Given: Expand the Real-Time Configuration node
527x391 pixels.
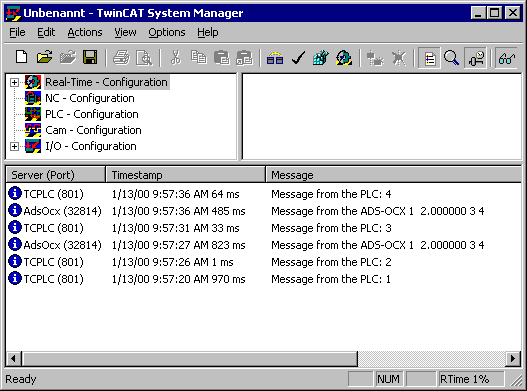Looking at the screenshot, I should [x=14, y=82].
